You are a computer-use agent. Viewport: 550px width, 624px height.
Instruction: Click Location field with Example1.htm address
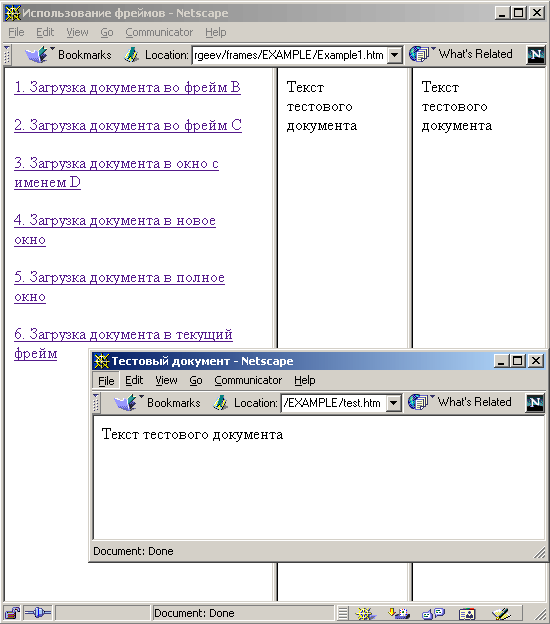[290, 55]
